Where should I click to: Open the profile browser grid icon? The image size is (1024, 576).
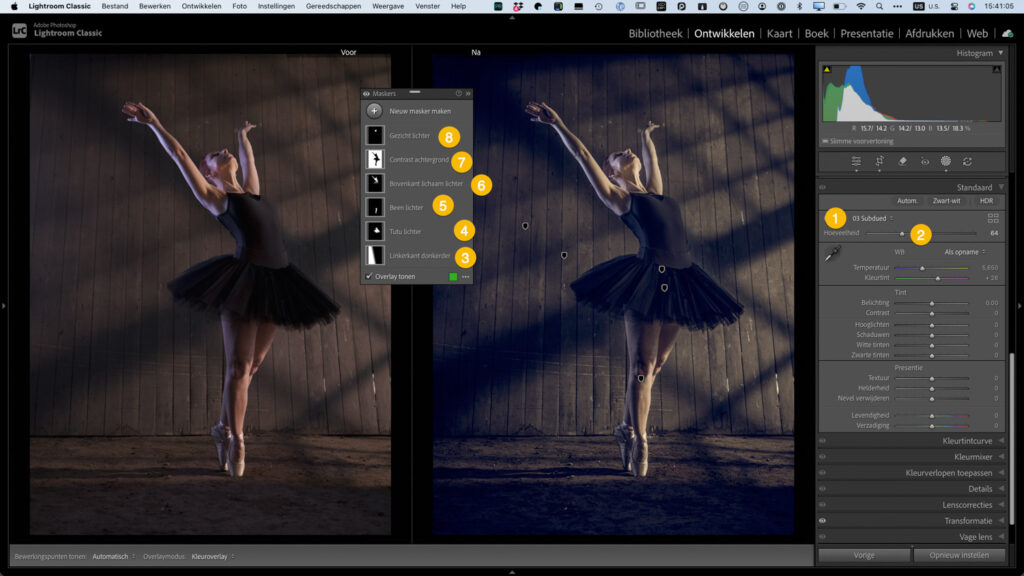pyautogui.click(x=993, y=218)
